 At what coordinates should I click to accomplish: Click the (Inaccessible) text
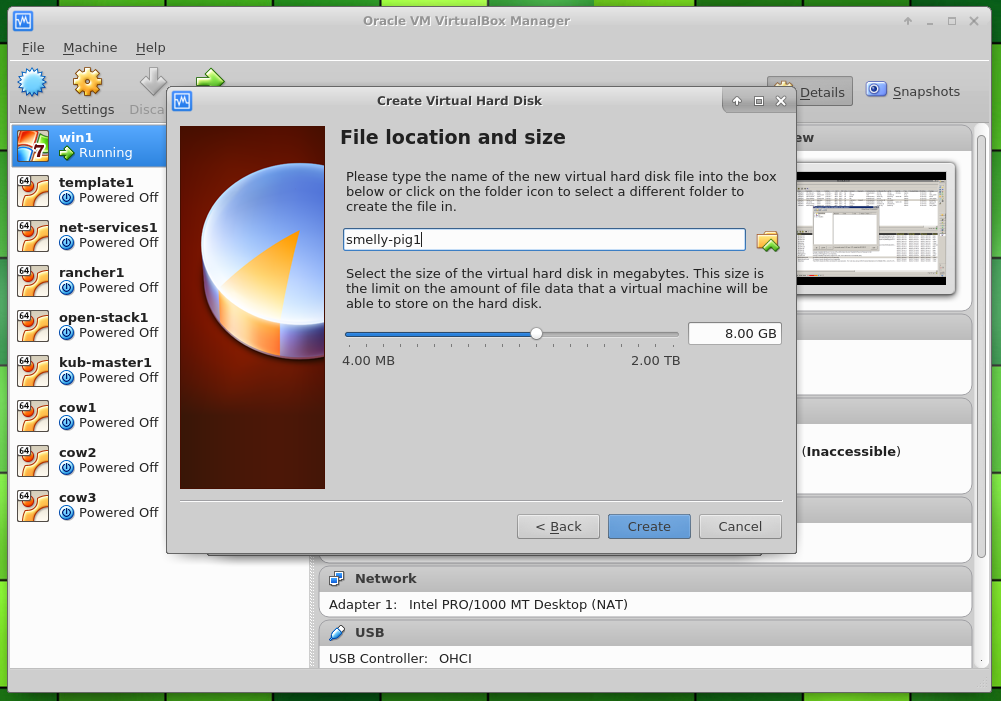click(851, 451)
